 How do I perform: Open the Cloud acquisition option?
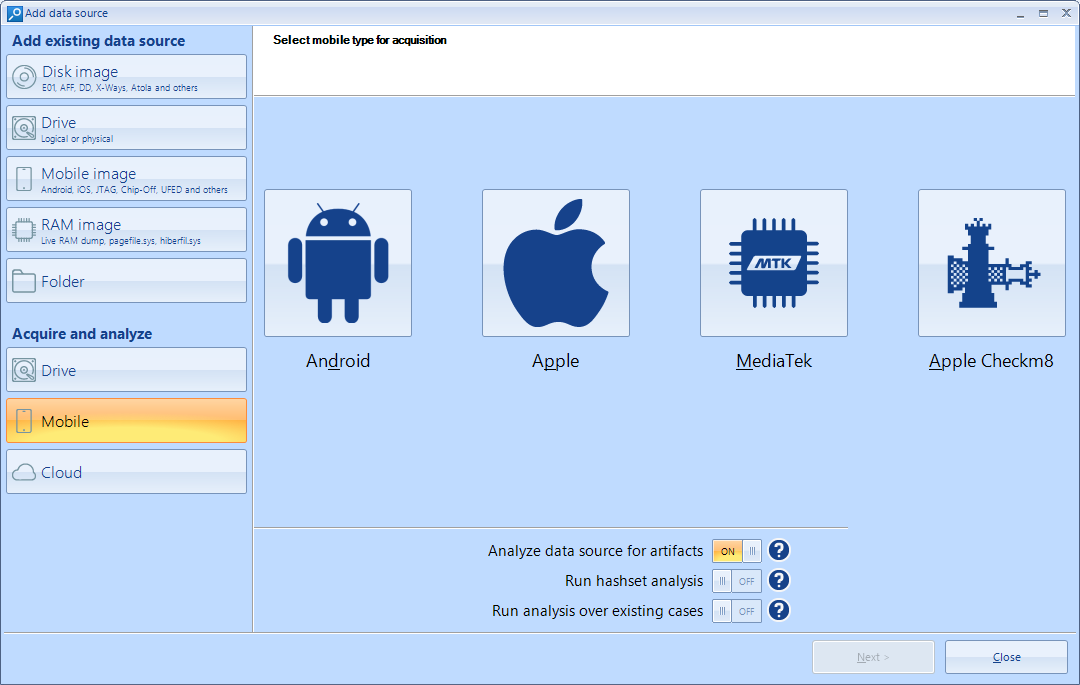(127, 472)
